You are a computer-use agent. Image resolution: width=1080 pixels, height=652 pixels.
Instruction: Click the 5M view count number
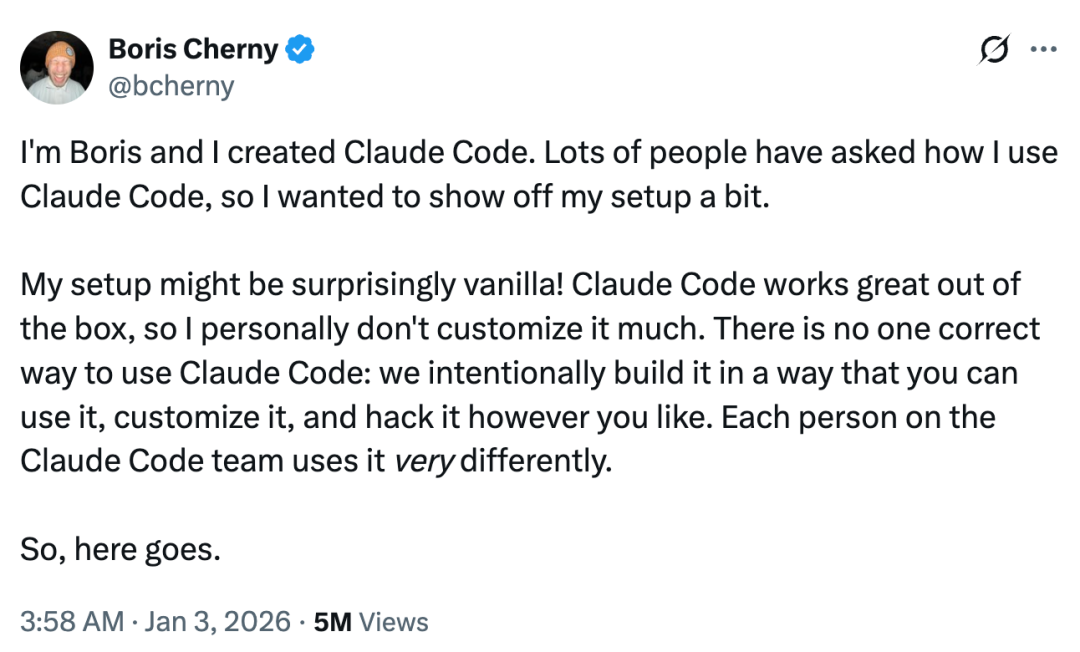coord(332,622)
